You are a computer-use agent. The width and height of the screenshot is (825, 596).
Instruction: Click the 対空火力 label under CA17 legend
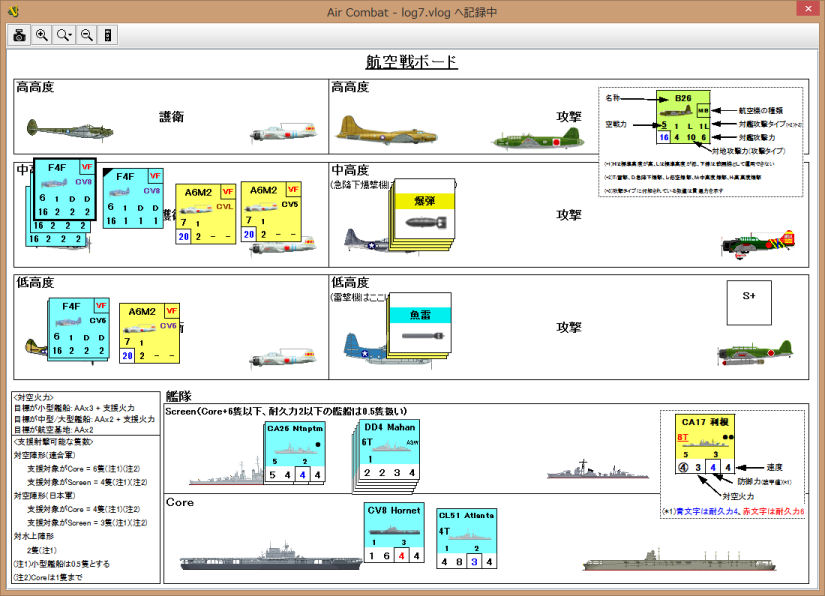(738, 496)
